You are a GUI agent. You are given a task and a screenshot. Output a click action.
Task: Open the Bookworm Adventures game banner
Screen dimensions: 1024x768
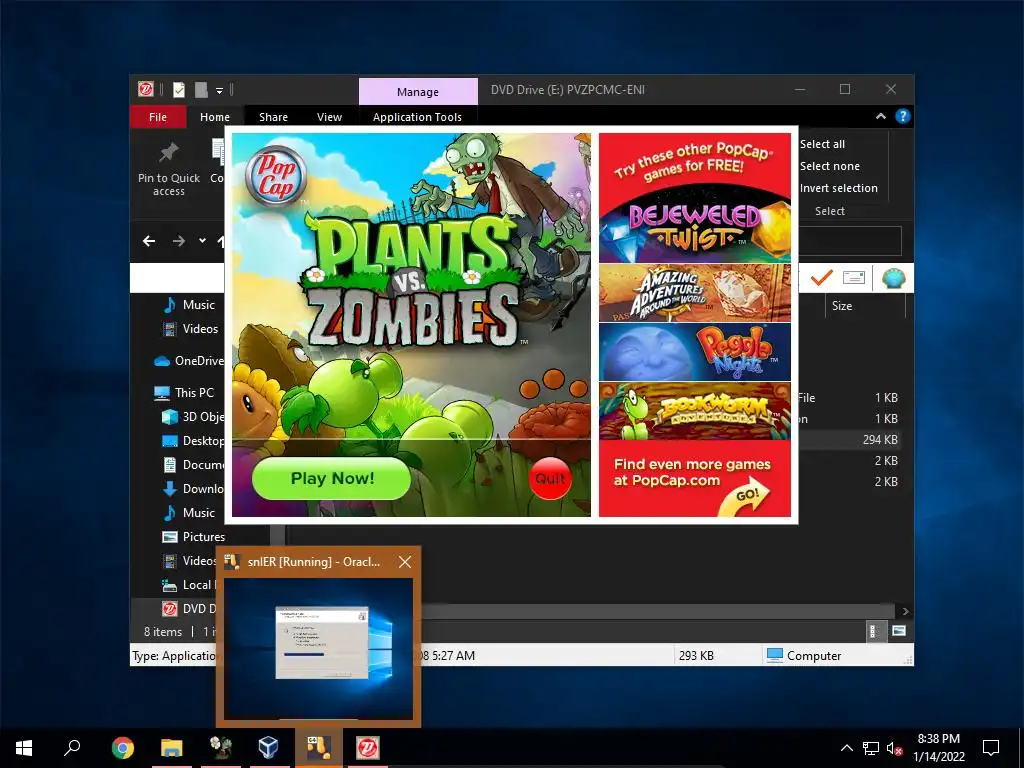point(695,411)
